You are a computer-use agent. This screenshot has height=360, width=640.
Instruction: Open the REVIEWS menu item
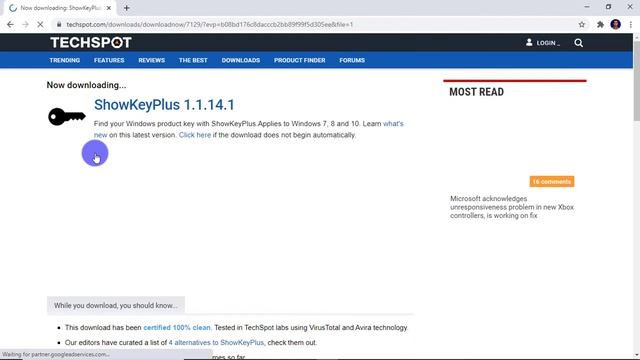pos(151,60)
